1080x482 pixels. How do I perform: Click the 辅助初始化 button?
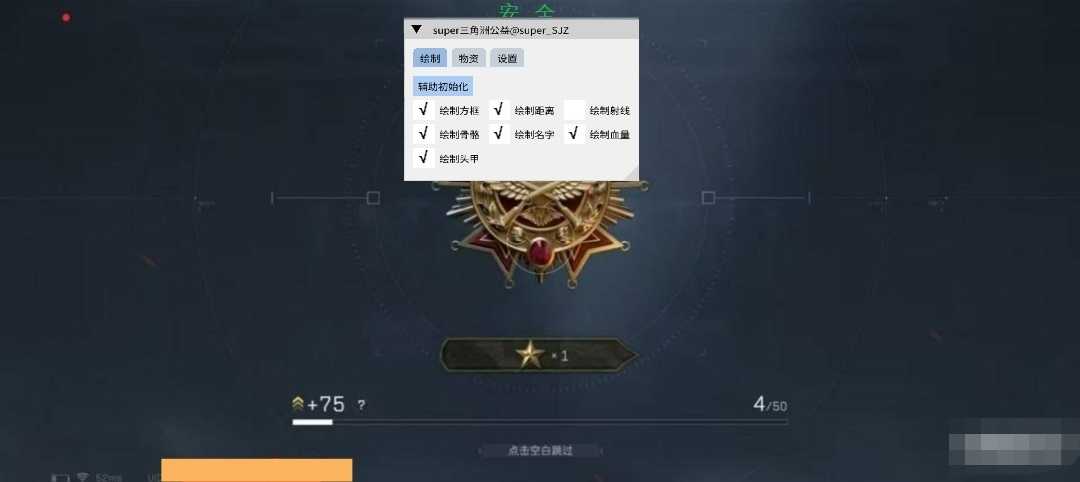coord(443,86)
